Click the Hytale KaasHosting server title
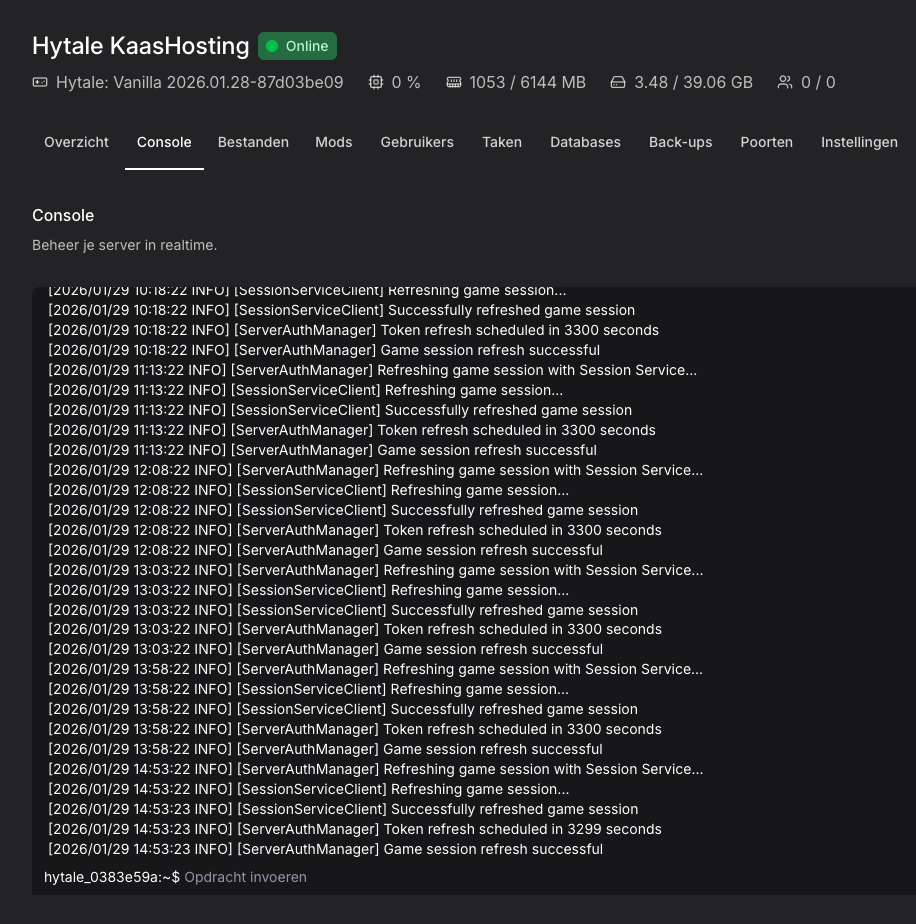This screenshot has width=916, height=924. pyautogui.click(x=140, y=46)
